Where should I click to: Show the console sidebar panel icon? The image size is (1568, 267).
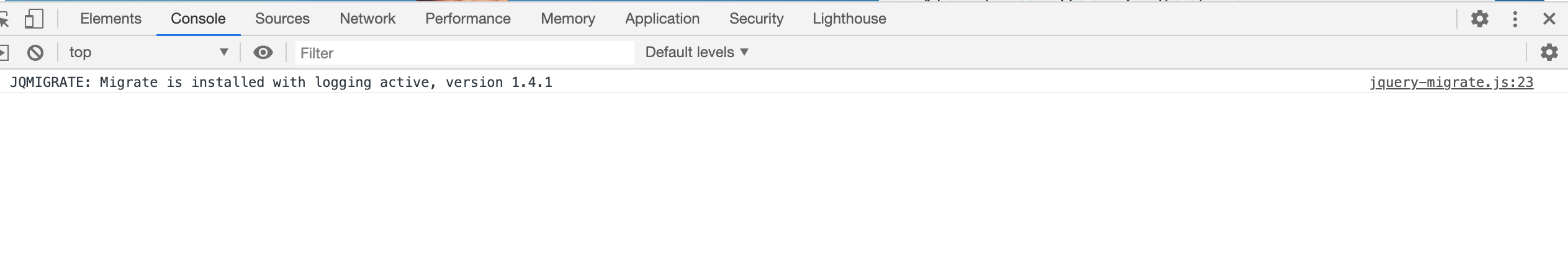(x=3, y=53)
